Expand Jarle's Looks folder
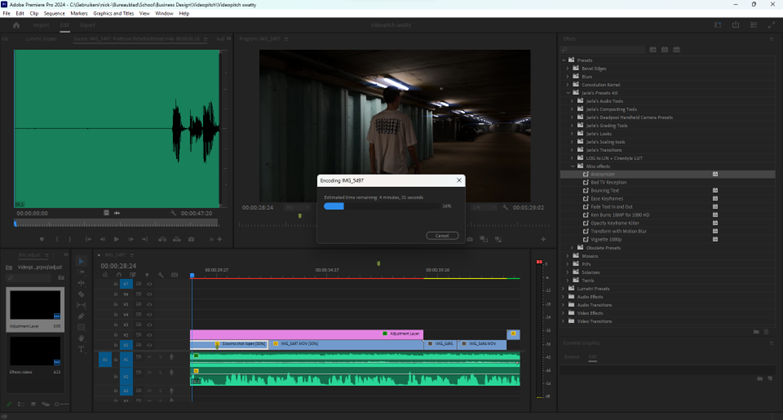The height and width of the screenshot is (420, 783). tap(572, 133)
